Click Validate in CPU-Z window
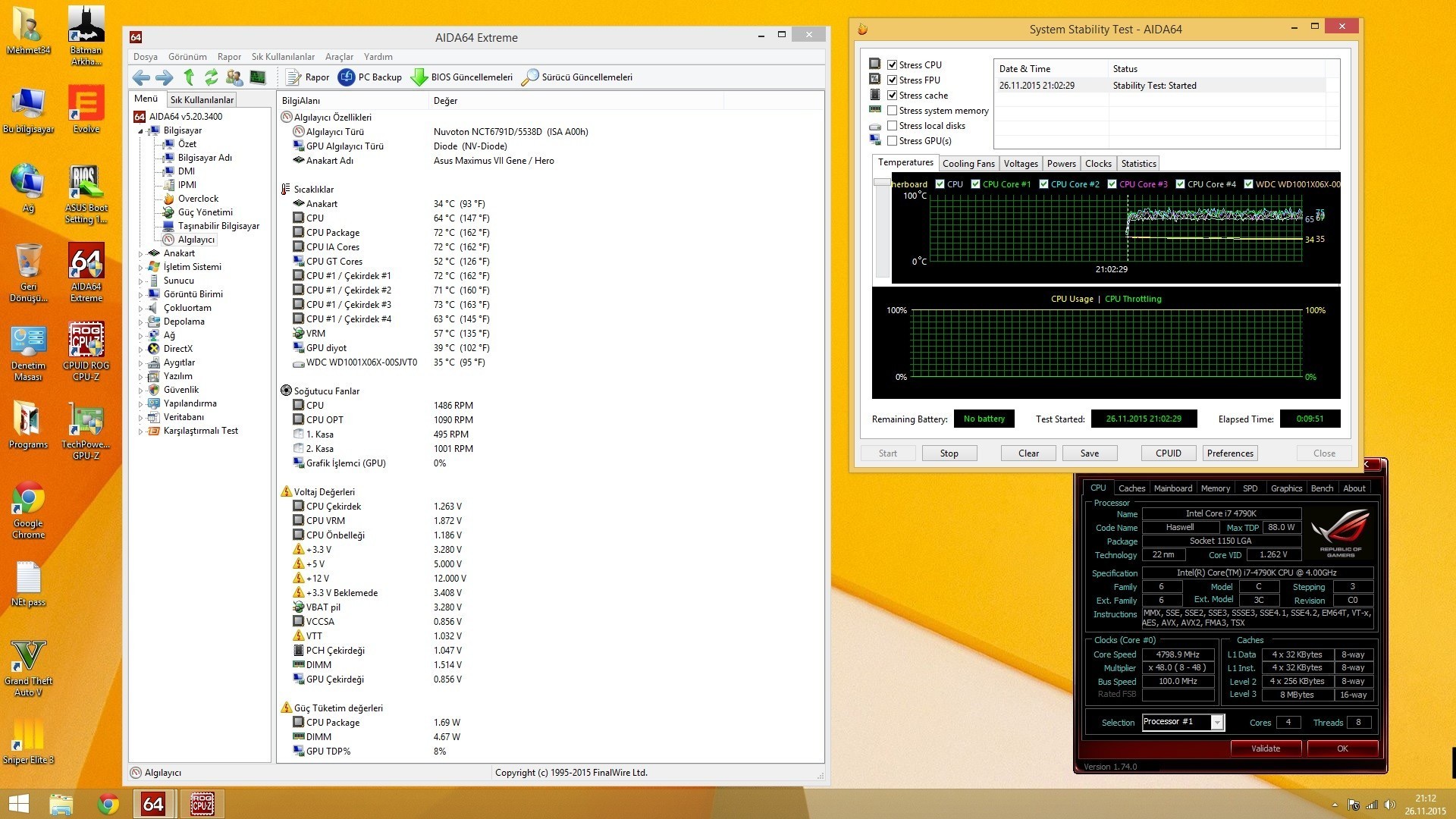 [x=1266, y=748]
